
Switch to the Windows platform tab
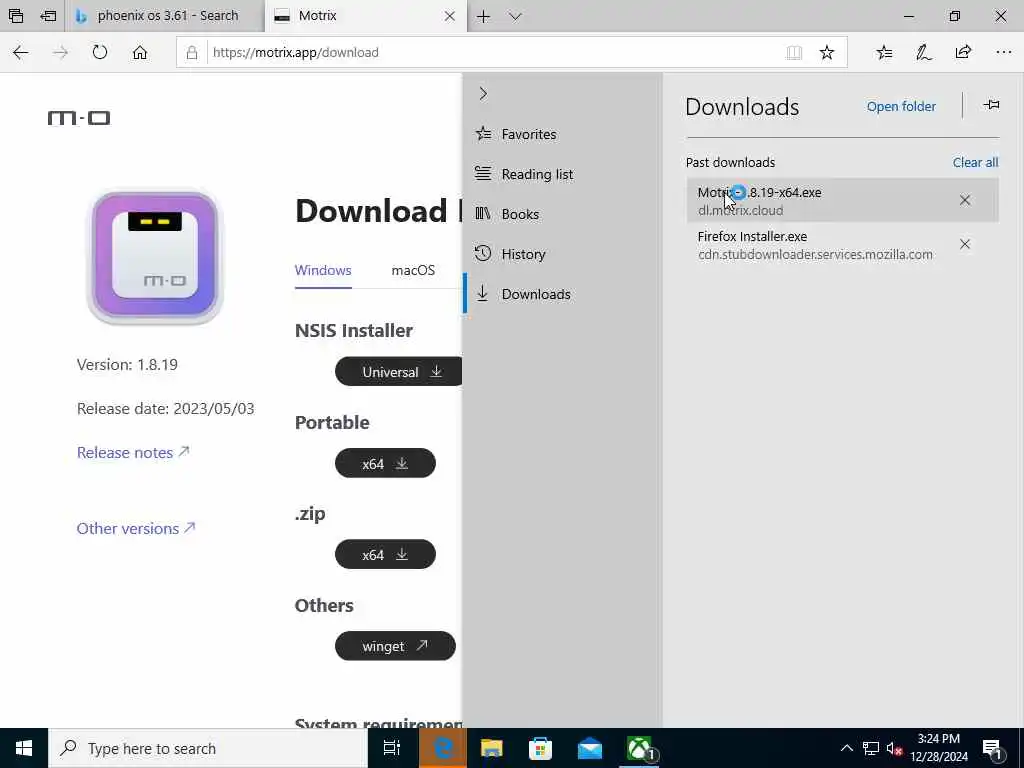click(x=323, y=270)
